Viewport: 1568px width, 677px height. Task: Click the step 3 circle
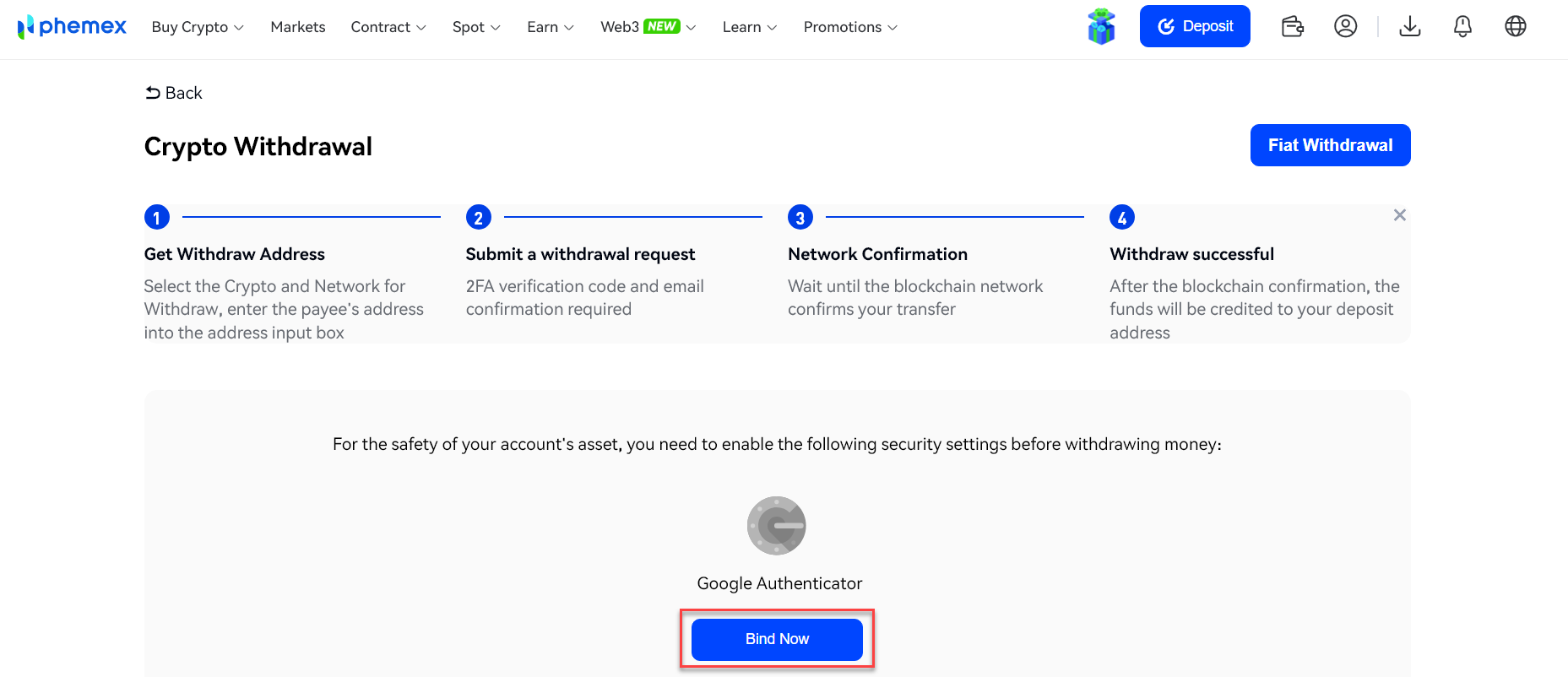coord(800,218)
